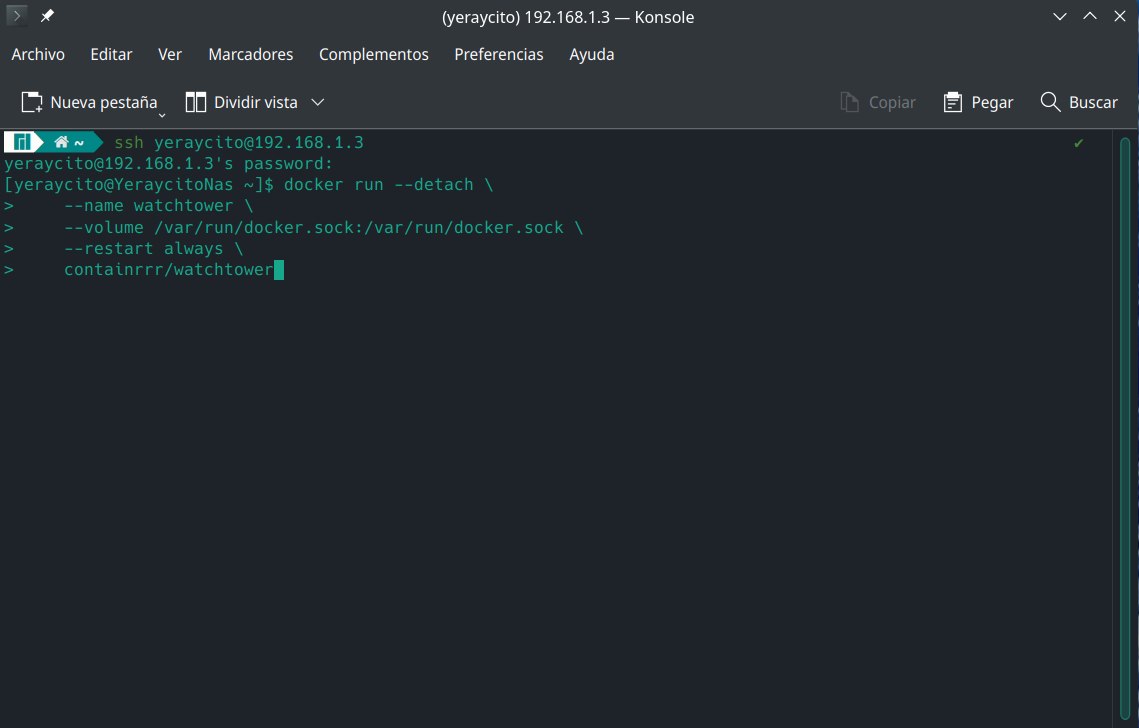Image resolution: width=1139 pixels, height=728 pixels.
Task: Toggle the pin window icon
Action: [x=47, y=17]
